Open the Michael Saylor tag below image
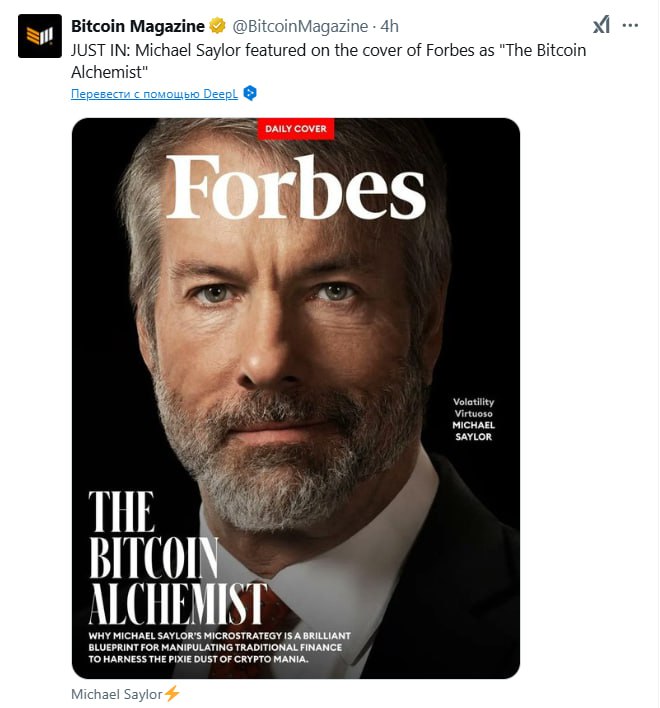Screen dimensions: 660x708 click(116, 694)
